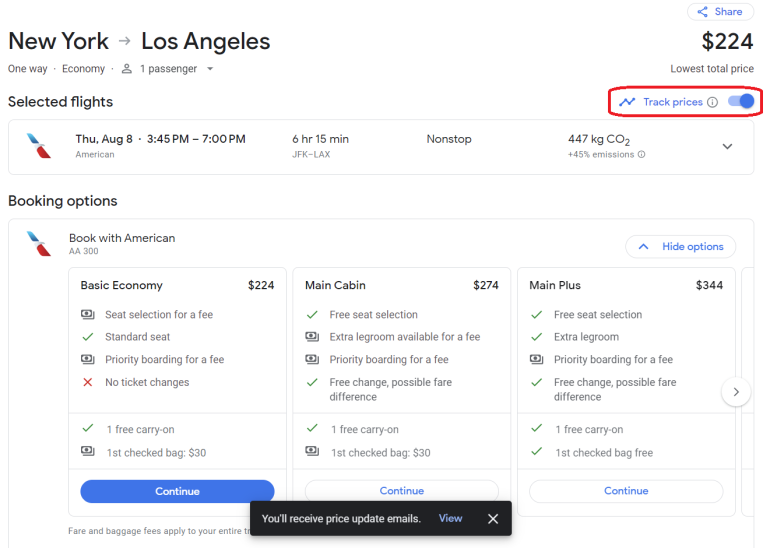The width and height of the screenshot is (770, 548).
Task: Continue with the Basic Economy fare
Action: (177, 491)
